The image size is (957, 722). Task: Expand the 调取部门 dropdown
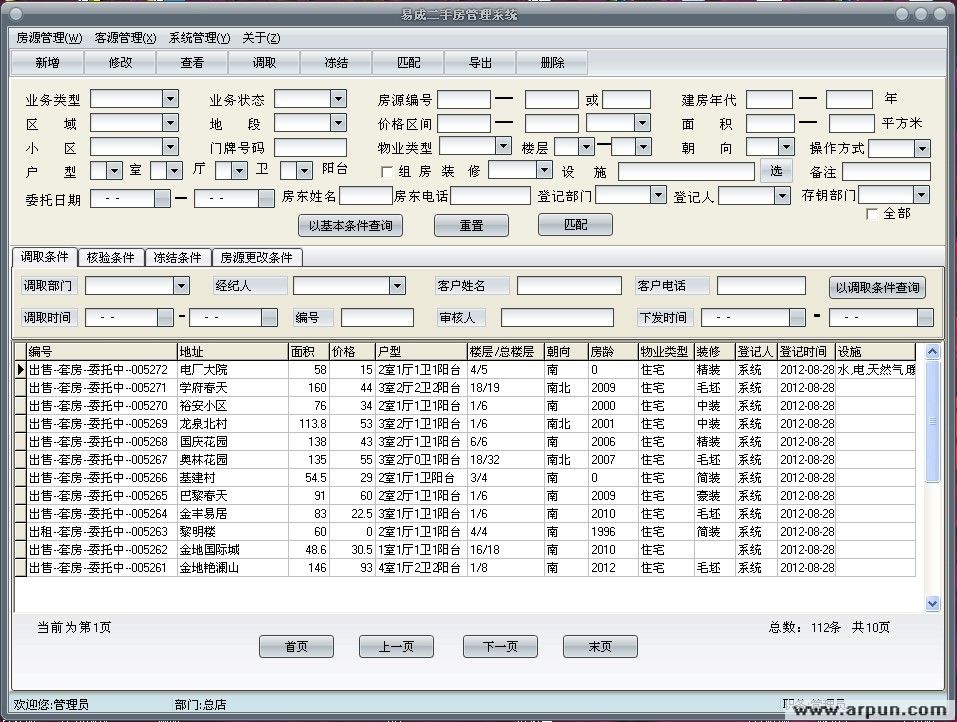(181, 286)
